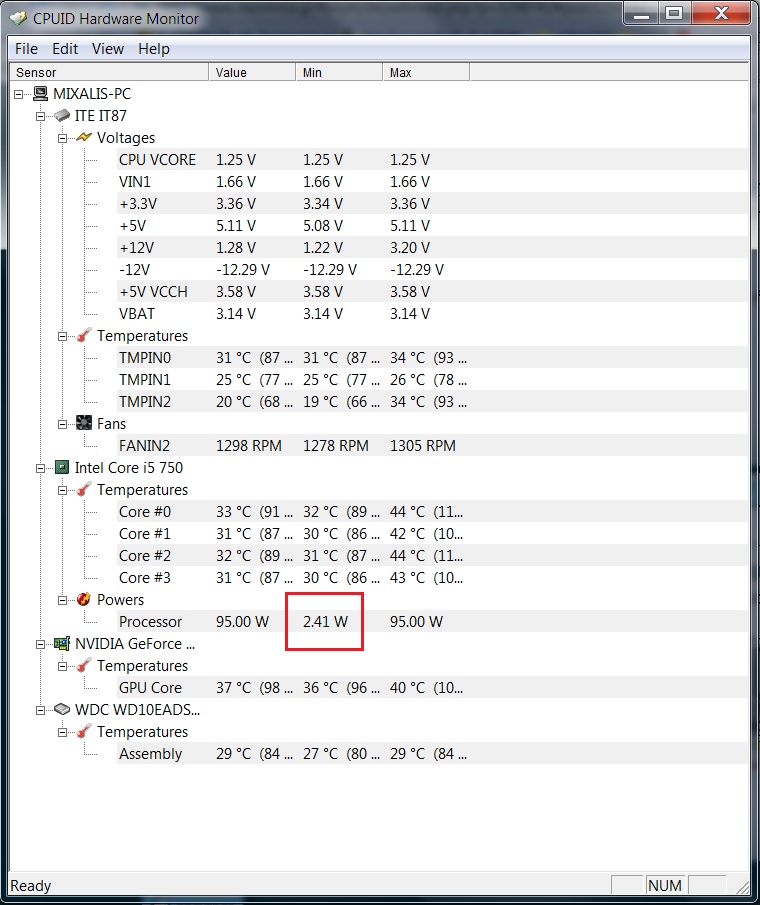Open the Help menu
This screenshot has height=905, width=760.
[x=154, y=49]
